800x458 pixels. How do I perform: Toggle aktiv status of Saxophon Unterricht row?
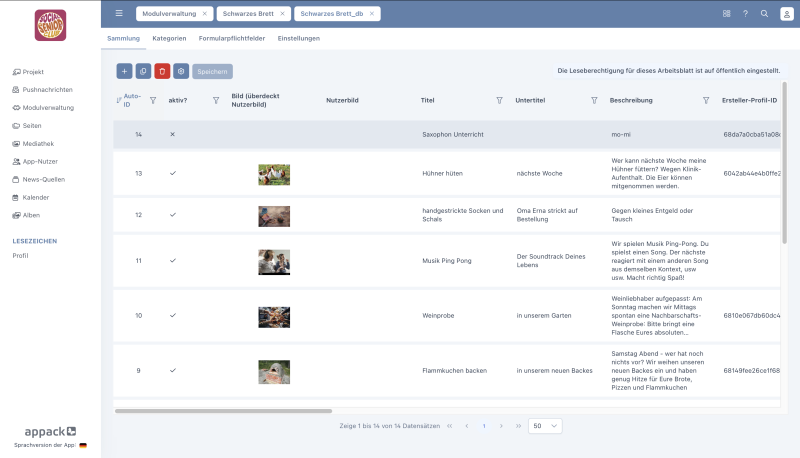click(x=172, y=134)
